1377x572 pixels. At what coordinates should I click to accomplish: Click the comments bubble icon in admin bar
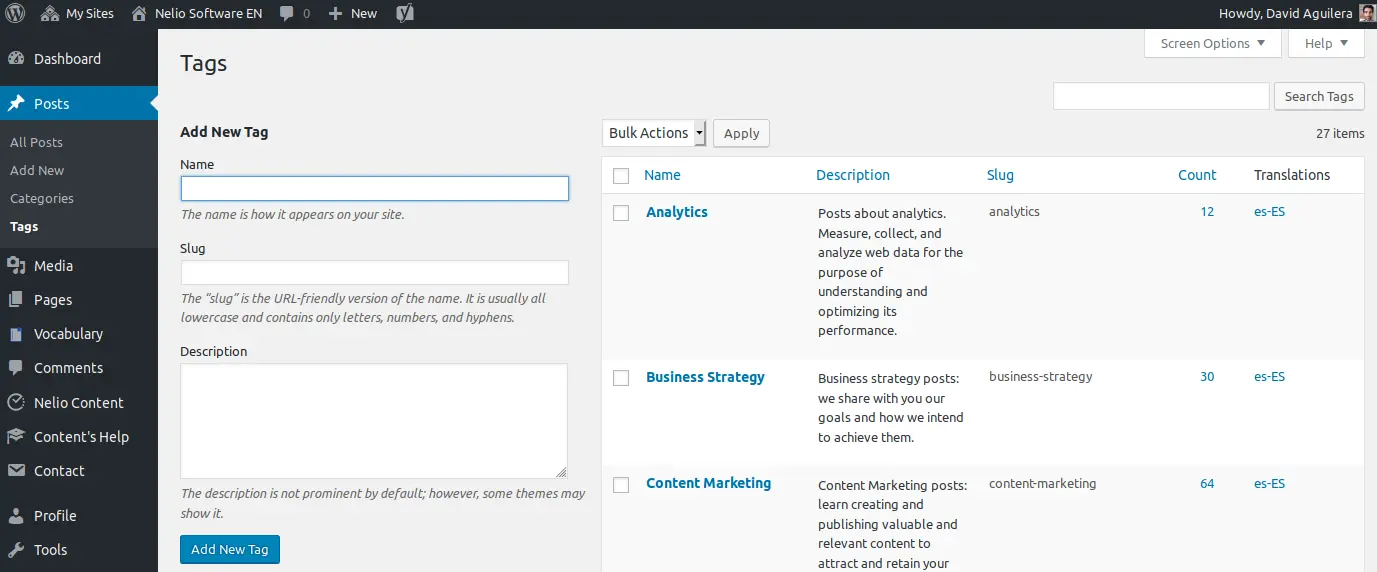click(288, 14)
